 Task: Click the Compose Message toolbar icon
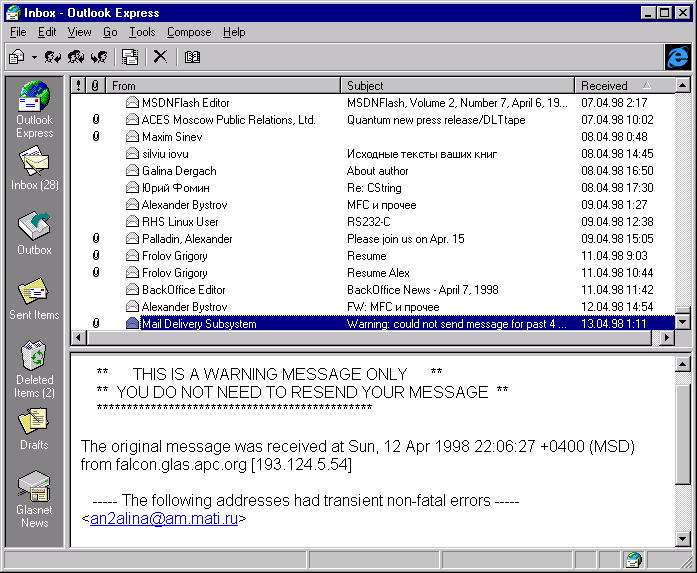[x=17, y=57]
